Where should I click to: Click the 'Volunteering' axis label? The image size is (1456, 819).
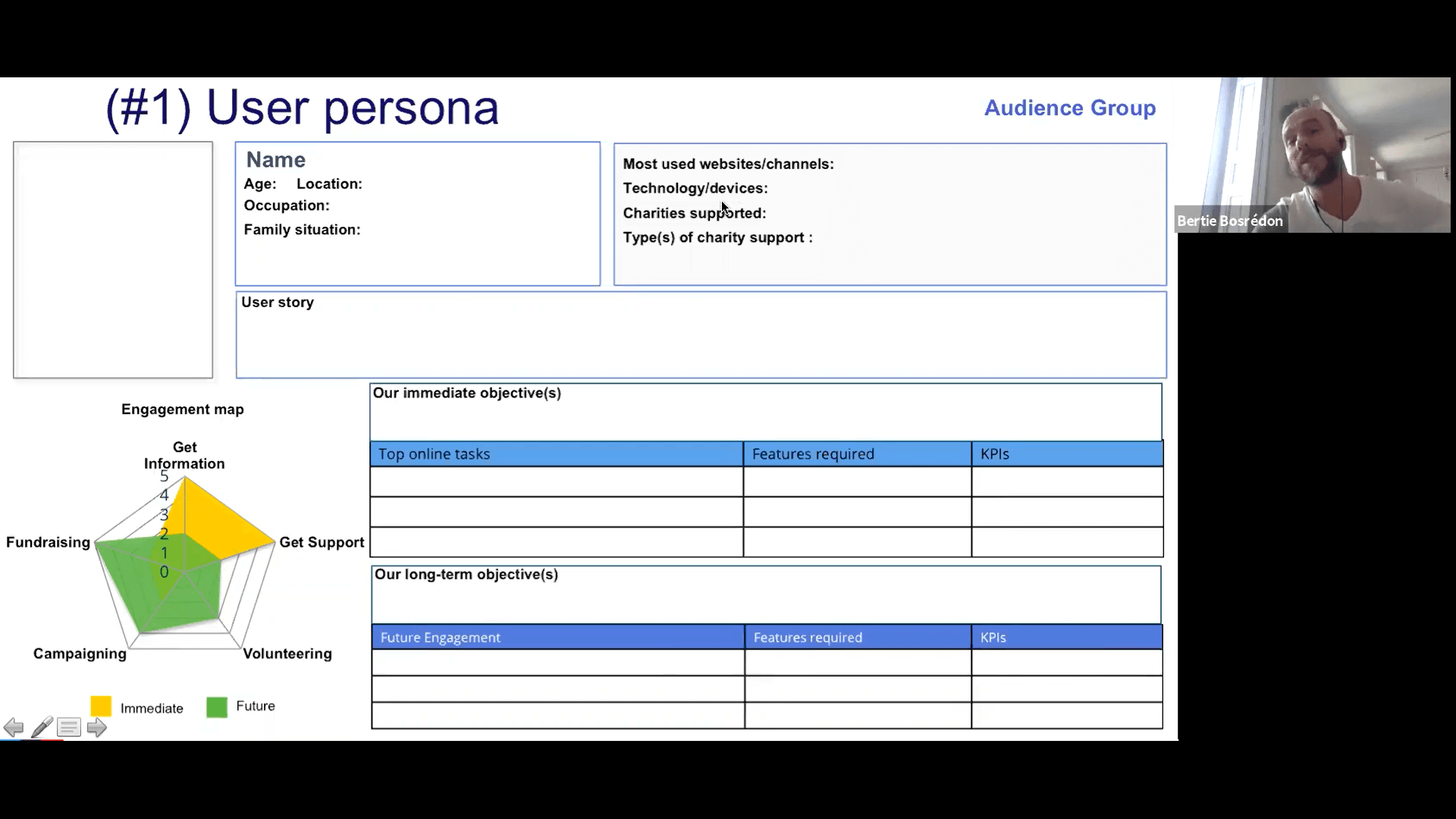click(x=287, y=654)
